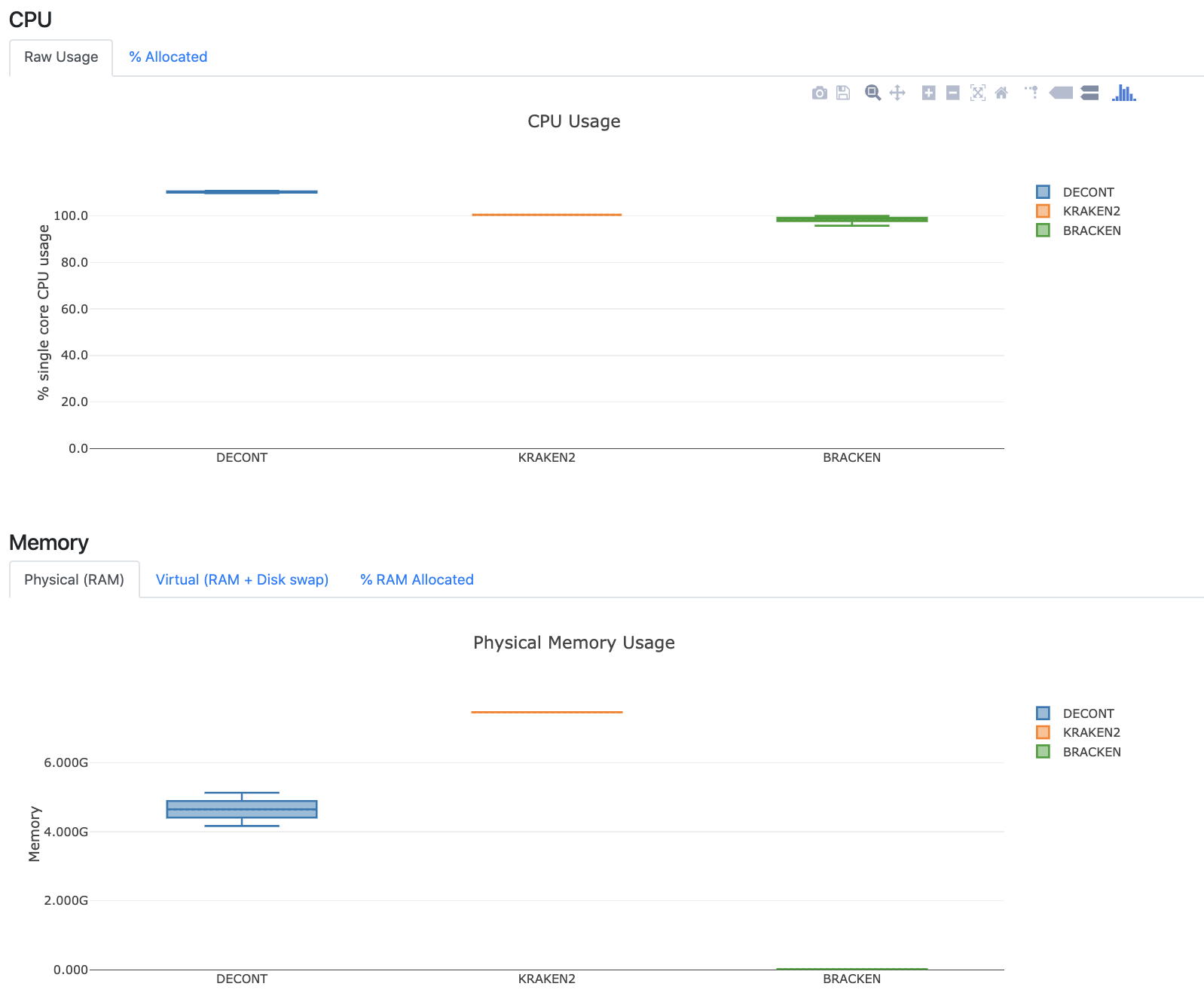Download CPU plot as PNG with camera icon

819,93
